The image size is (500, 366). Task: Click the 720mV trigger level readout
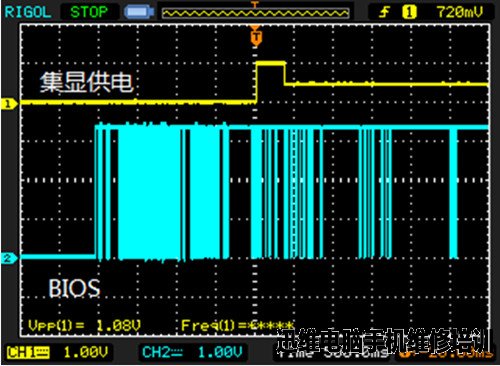(x=460, y=12)
